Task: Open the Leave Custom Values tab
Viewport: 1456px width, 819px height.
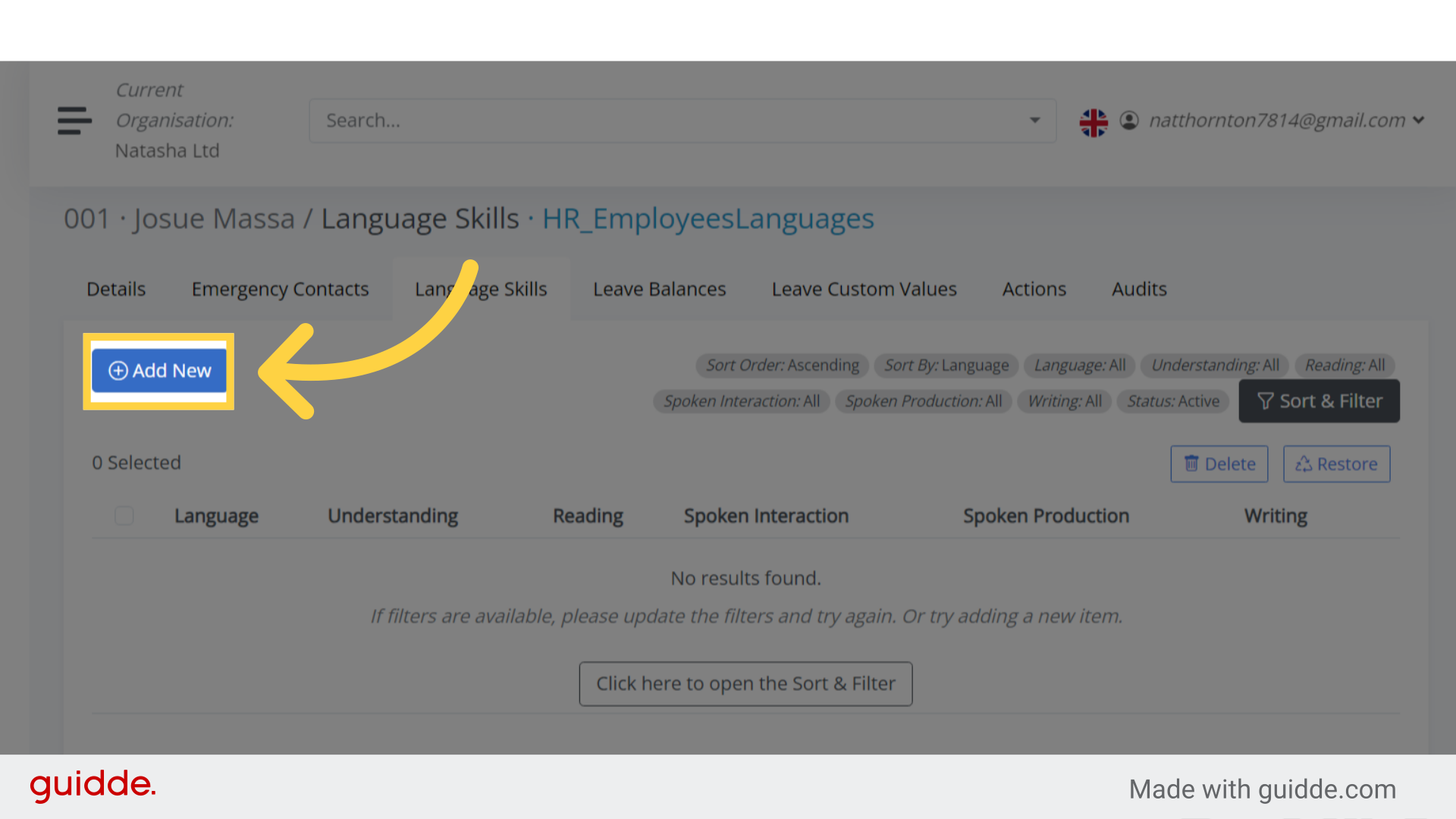Action: coord(864,289)
